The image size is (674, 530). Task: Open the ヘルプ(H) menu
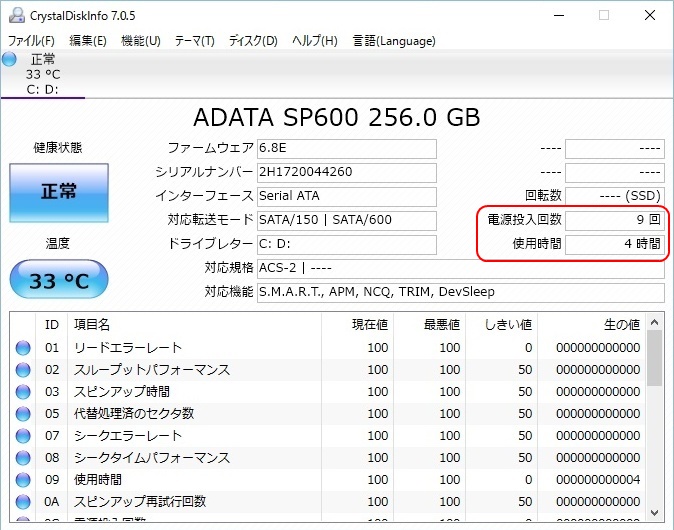314,41
